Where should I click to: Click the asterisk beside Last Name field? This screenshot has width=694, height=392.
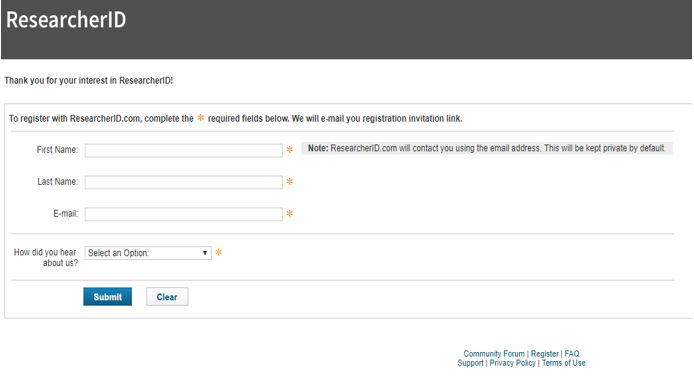tap(289, 182)
